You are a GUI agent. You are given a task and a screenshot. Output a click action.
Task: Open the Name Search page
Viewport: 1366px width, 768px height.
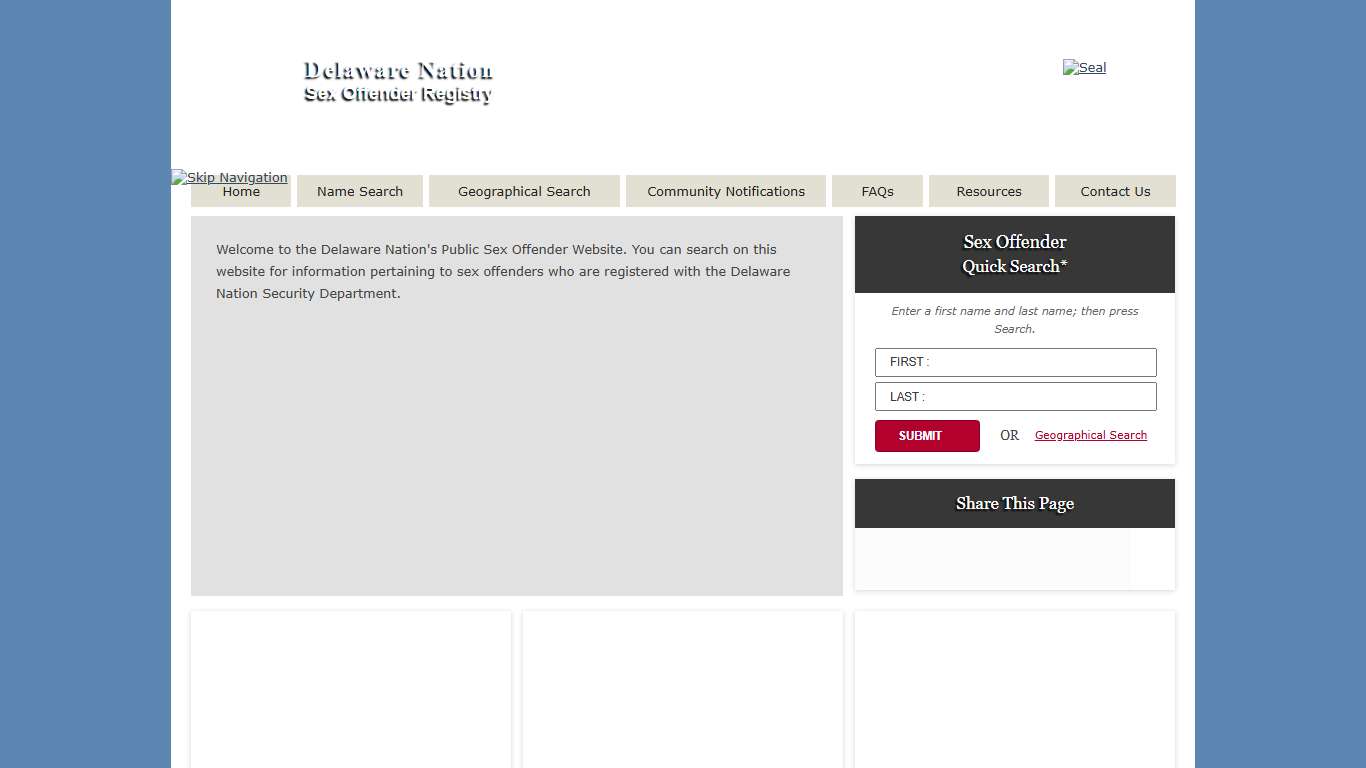tap(360, 191)
